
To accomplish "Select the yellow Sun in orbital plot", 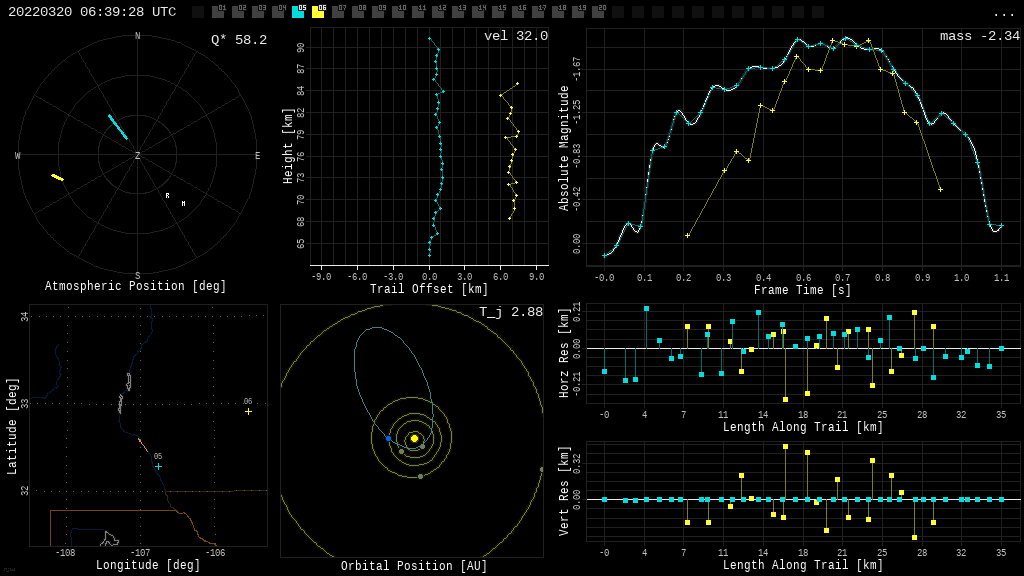I will tap(414, 438).
